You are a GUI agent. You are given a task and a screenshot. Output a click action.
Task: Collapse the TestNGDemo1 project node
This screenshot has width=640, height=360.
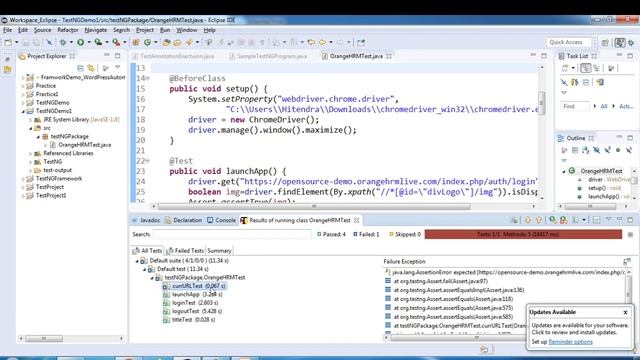[23, 111]
